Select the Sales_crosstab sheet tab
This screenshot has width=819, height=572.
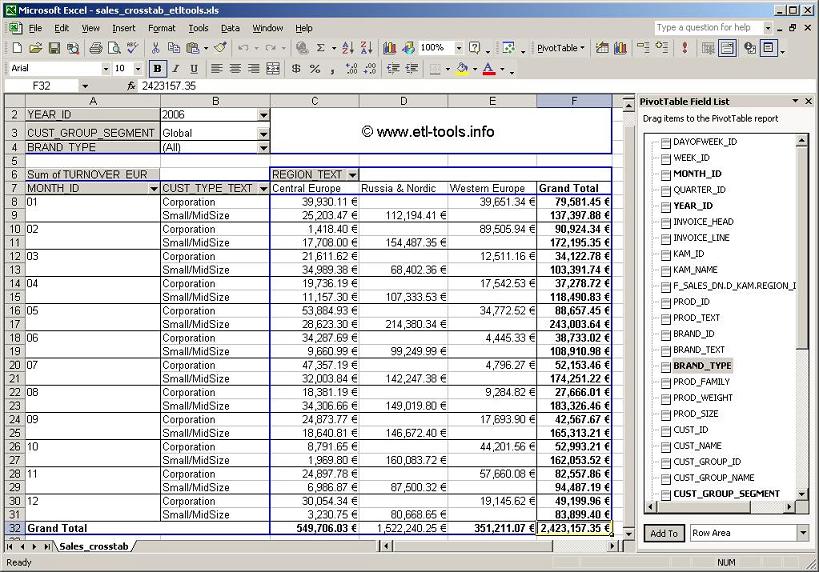[x=94, y=546]
